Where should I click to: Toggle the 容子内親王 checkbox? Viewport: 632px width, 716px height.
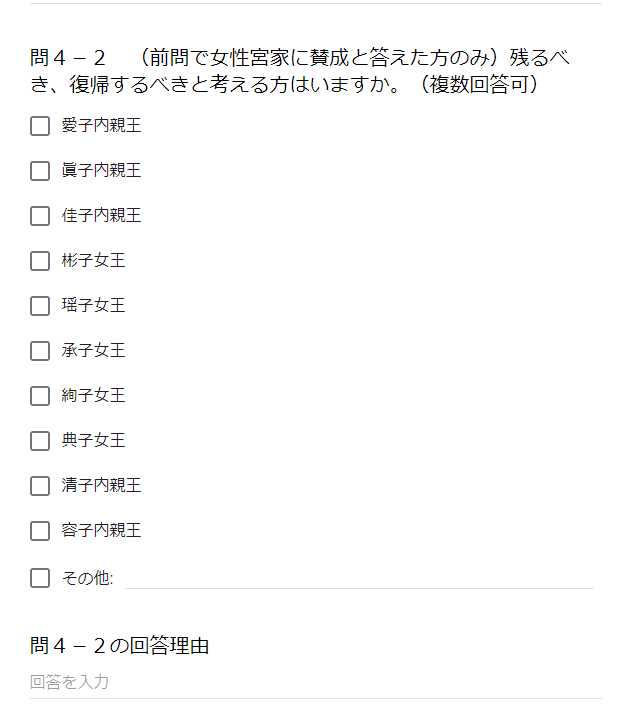click(x=40, y=531)
